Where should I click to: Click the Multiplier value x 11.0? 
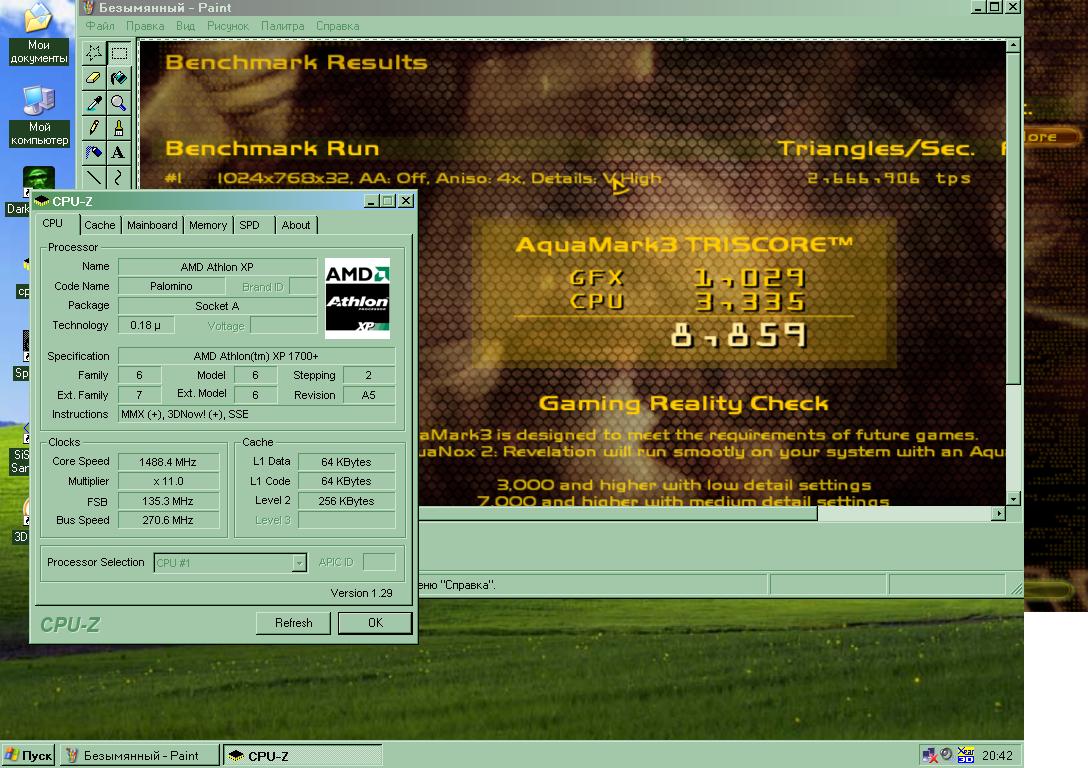[168, 481]
